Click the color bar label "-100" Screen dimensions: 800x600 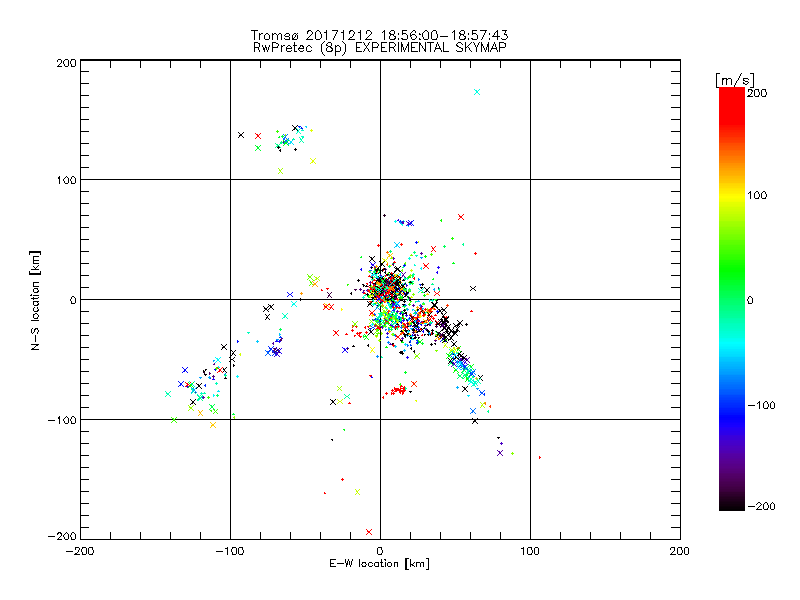point(761,405)
